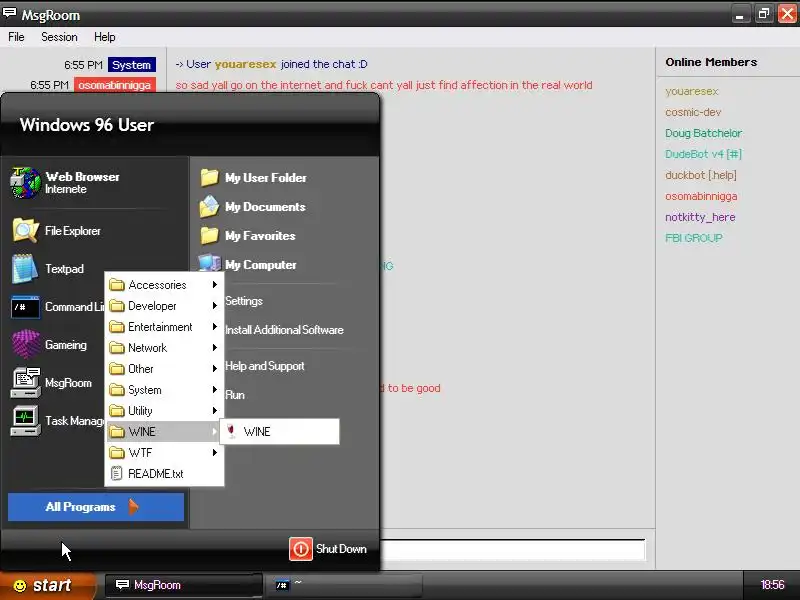Click the Developer folder icon

pos(117,306)
